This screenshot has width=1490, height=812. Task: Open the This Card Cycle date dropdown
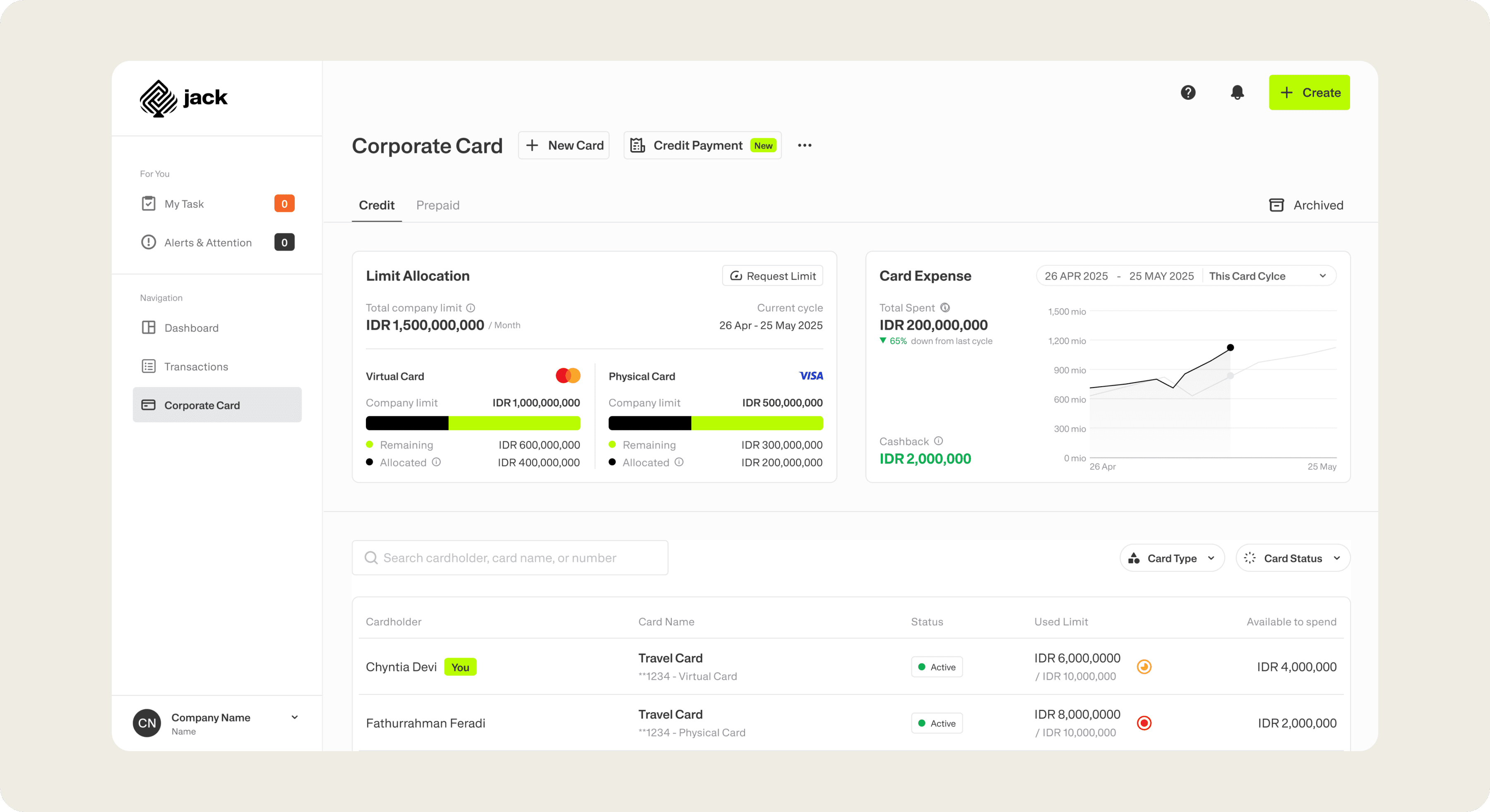1269,276
